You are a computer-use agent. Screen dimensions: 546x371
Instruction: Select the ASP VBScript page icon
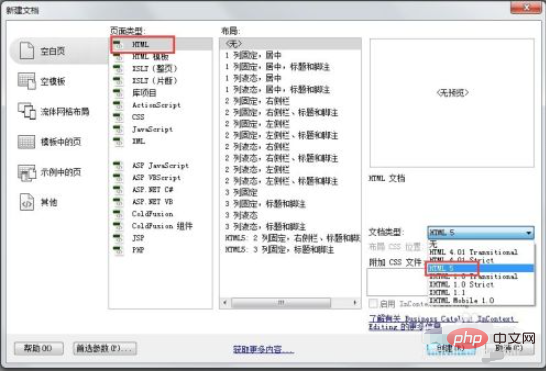click(118, 178)
